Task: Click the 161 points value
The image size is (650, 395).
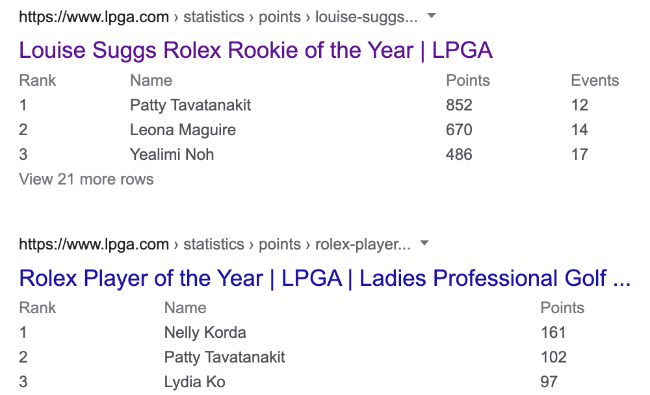Action: [x=553, y=332]
